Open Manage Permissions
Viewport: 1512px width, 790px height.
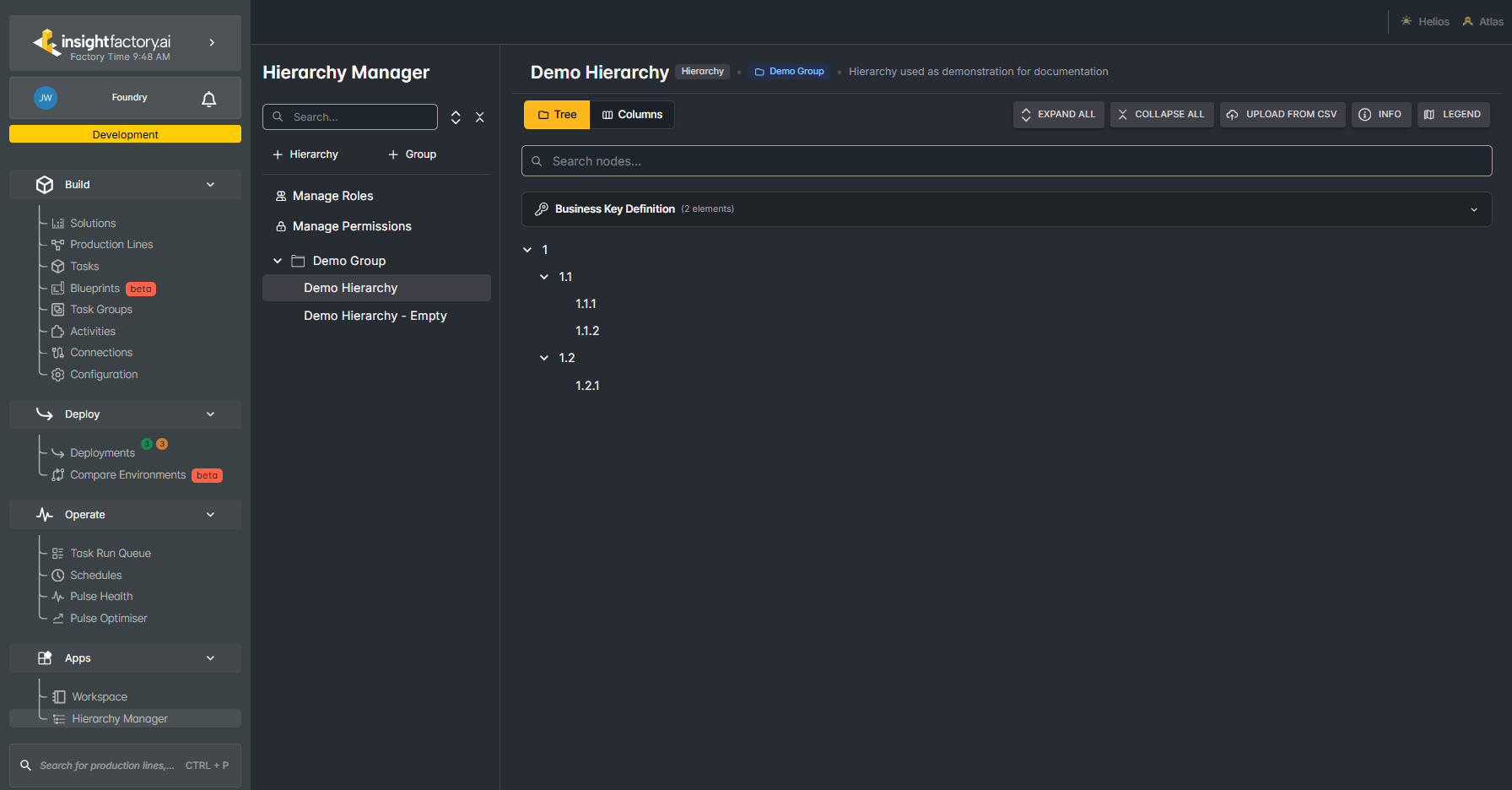pos(343,226)
